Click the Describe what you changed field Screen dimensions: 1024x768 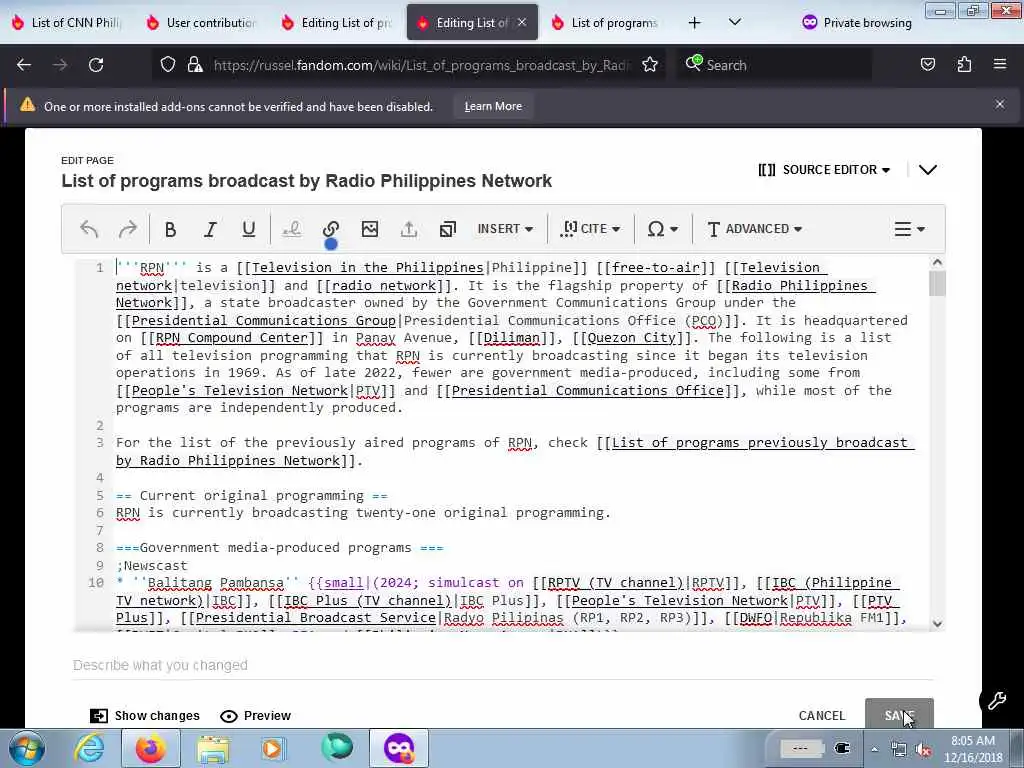pos(502,665)
